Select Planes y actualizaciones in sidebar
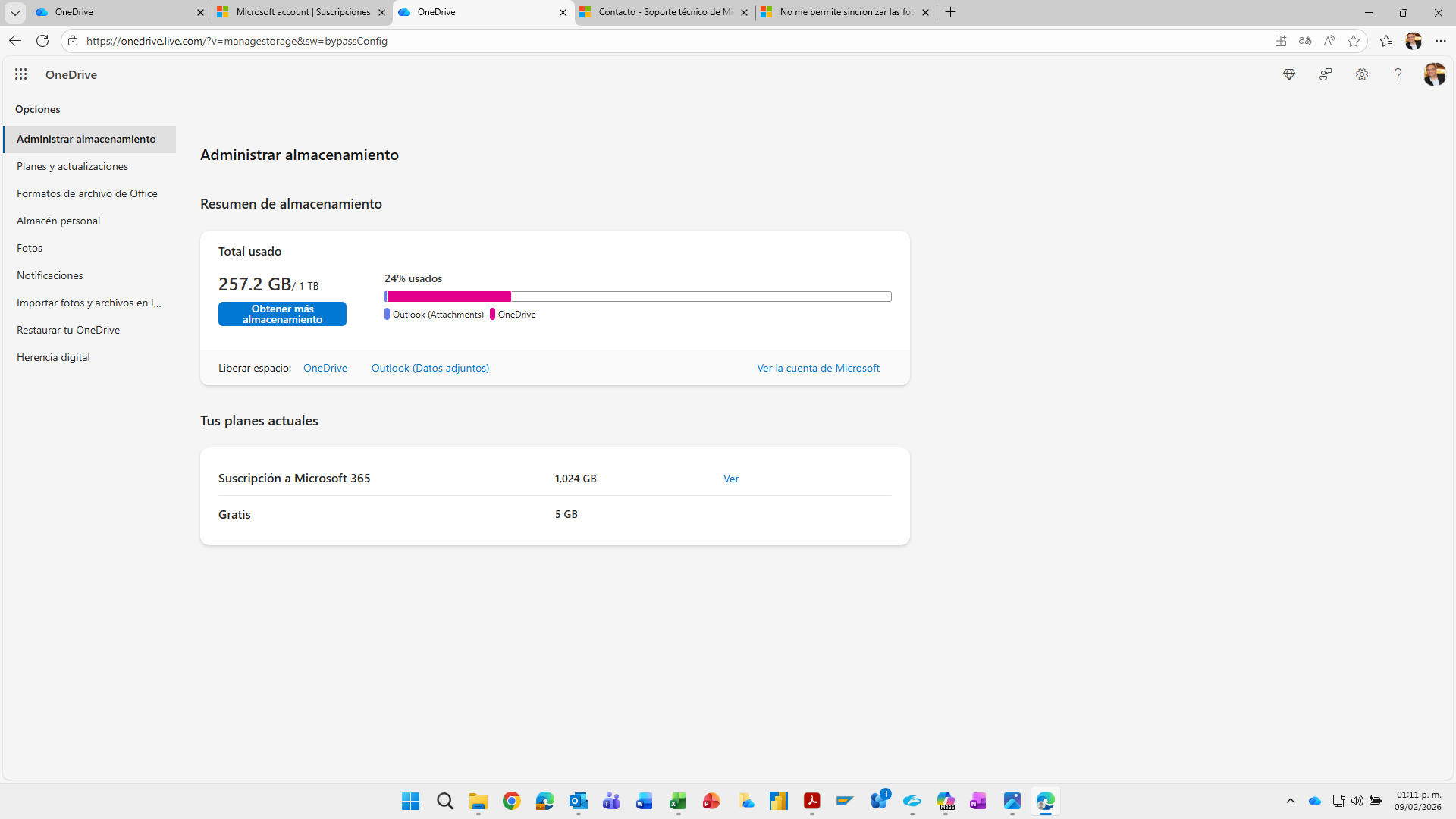 click(x=73, y=166)
